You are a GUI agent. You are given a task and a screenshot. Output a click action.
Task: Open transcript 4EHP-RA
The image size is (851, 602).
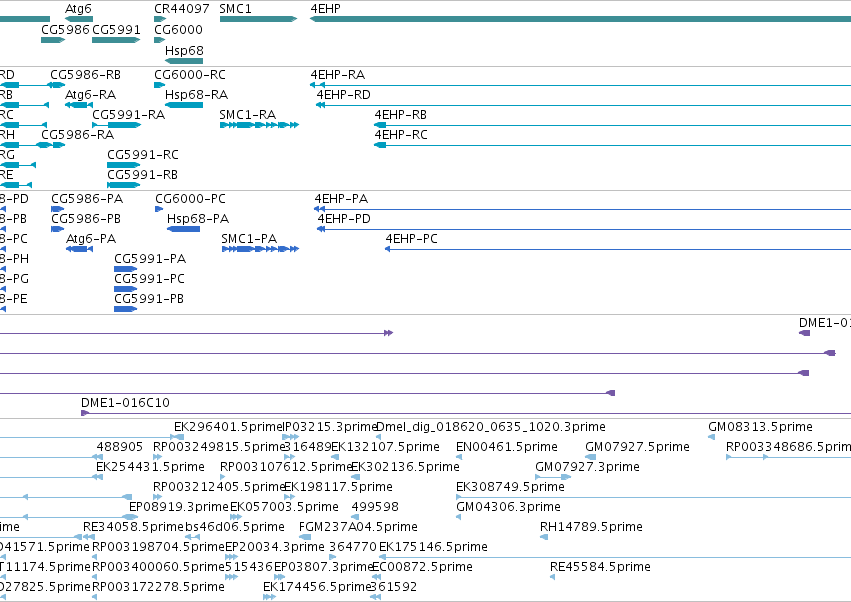[x=338, y=74]
